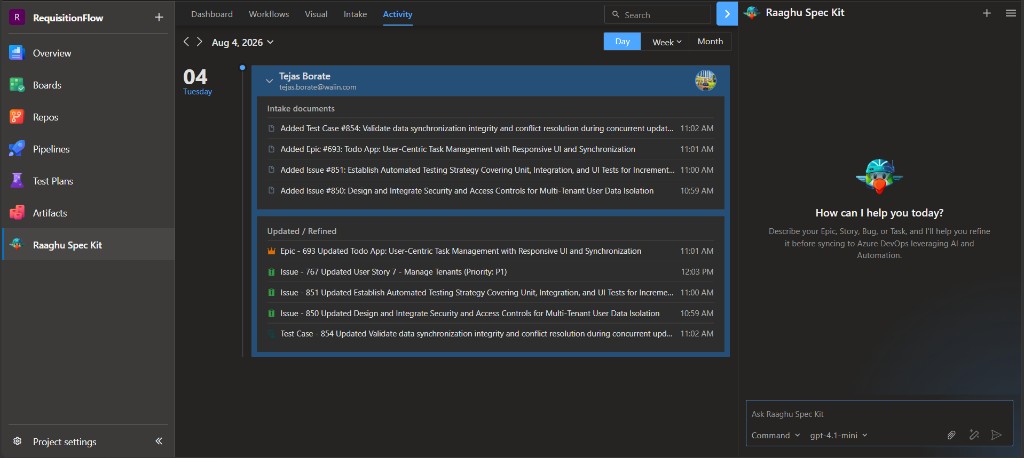Open the Repos icon in sidebar
The width and height of the screenshot is (1024, 458).
click(16, 117)
